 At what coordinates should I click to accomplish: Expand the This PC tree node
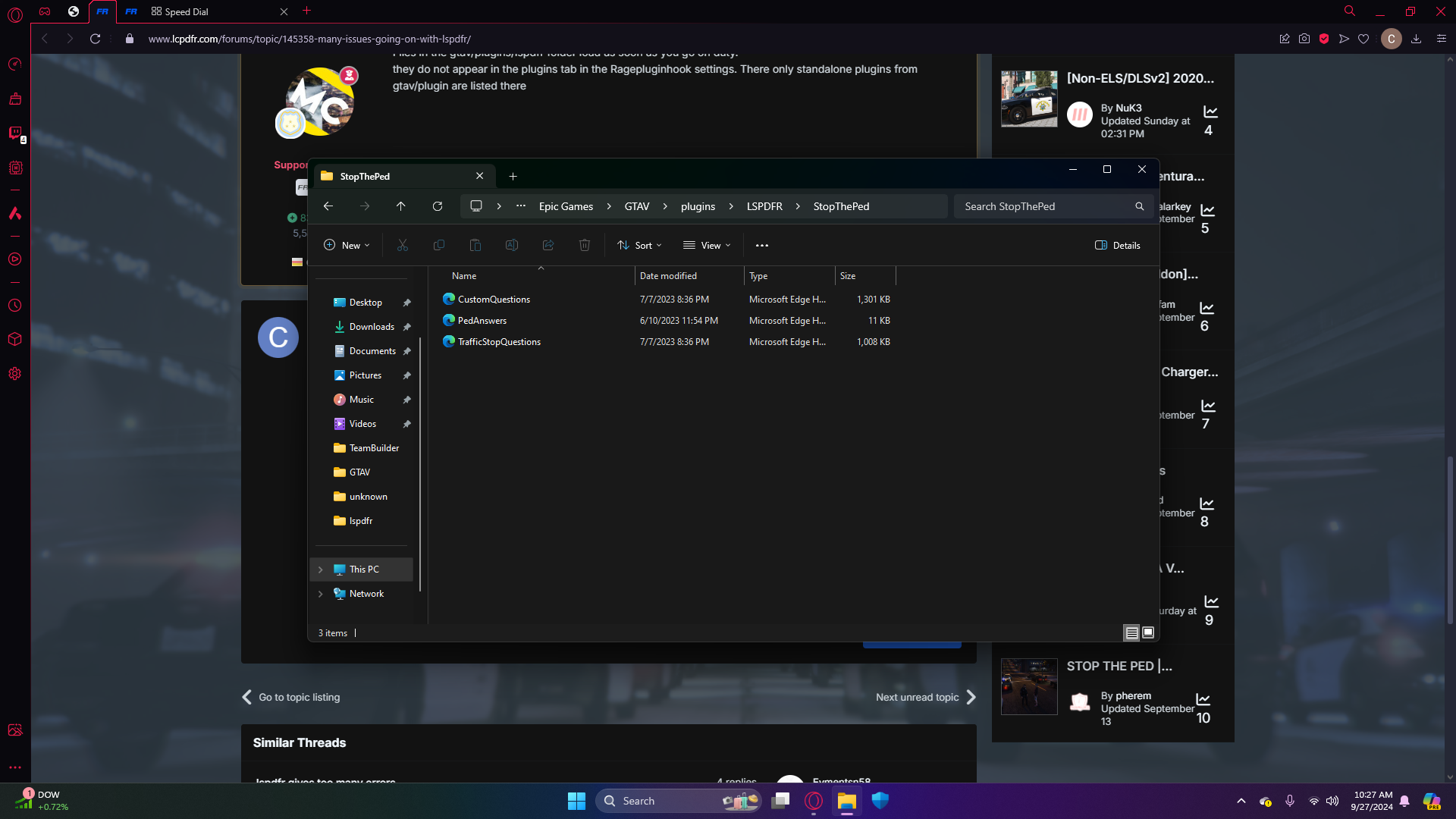click(321, 570)
